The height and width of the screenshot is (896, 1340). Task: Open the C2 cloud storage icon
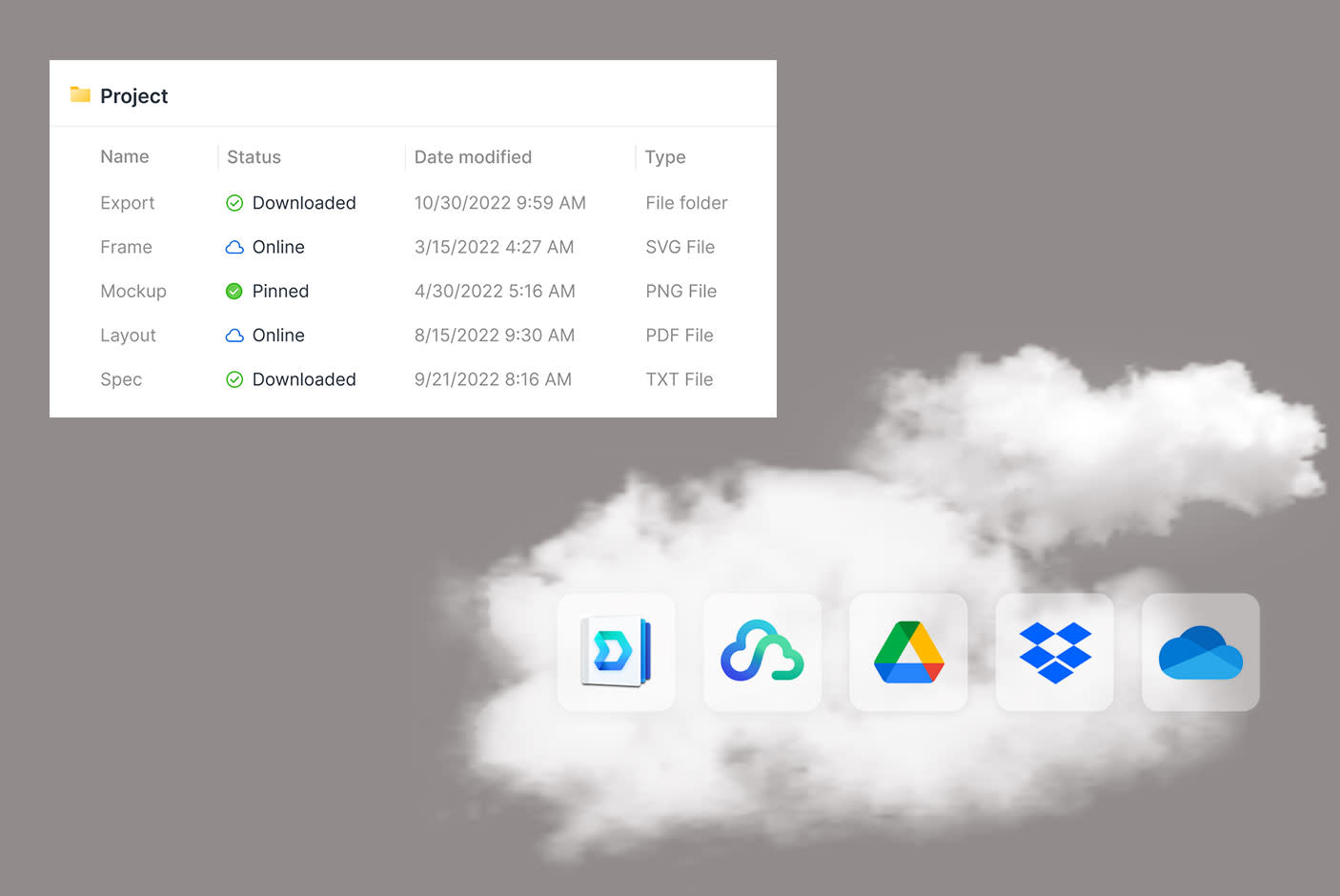pos(762,652)
